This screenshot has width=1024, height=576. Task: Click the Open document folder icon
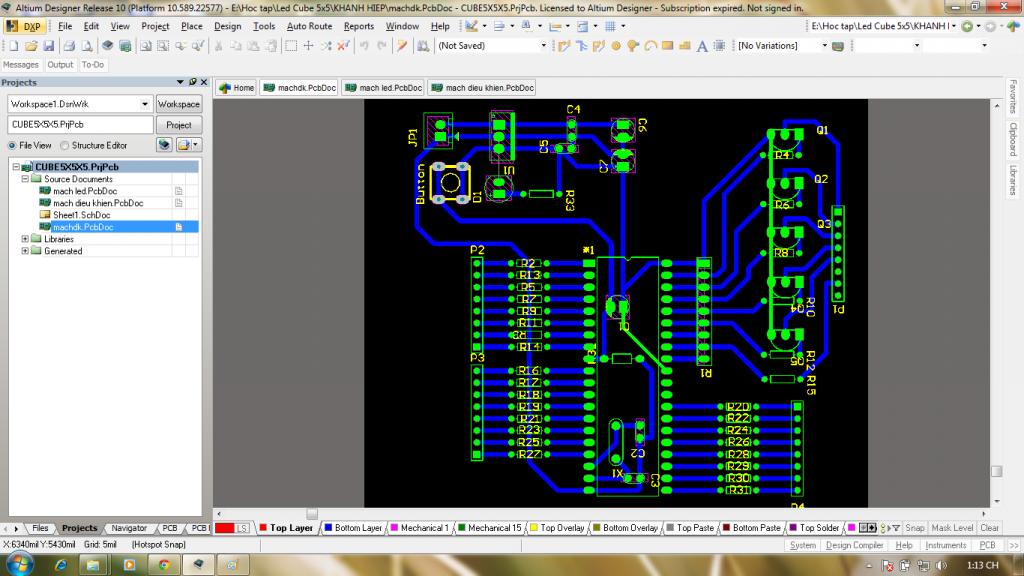click(x=29, y=46)
